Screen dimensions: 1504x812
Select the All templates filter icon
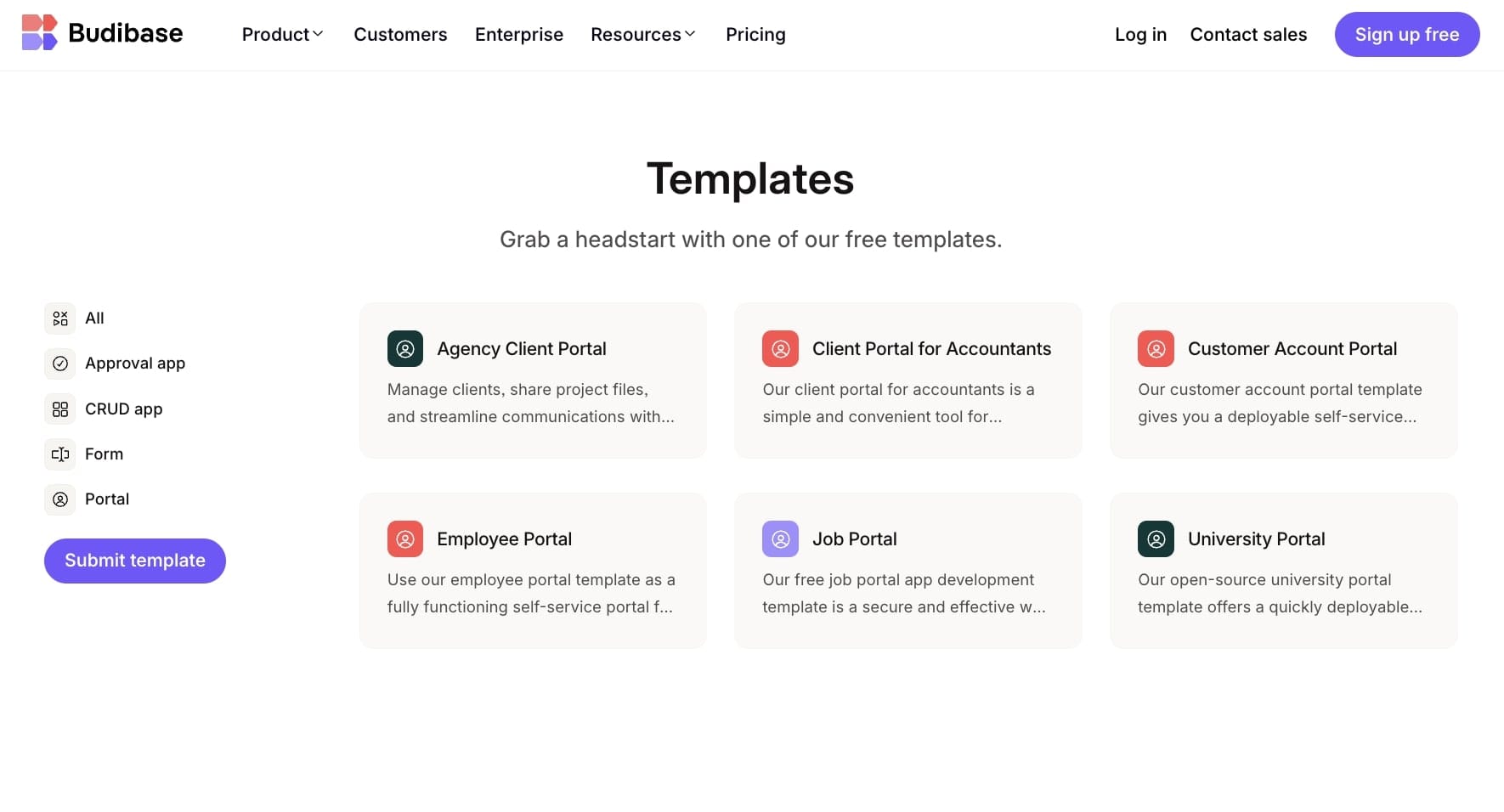tap(59, 318)
